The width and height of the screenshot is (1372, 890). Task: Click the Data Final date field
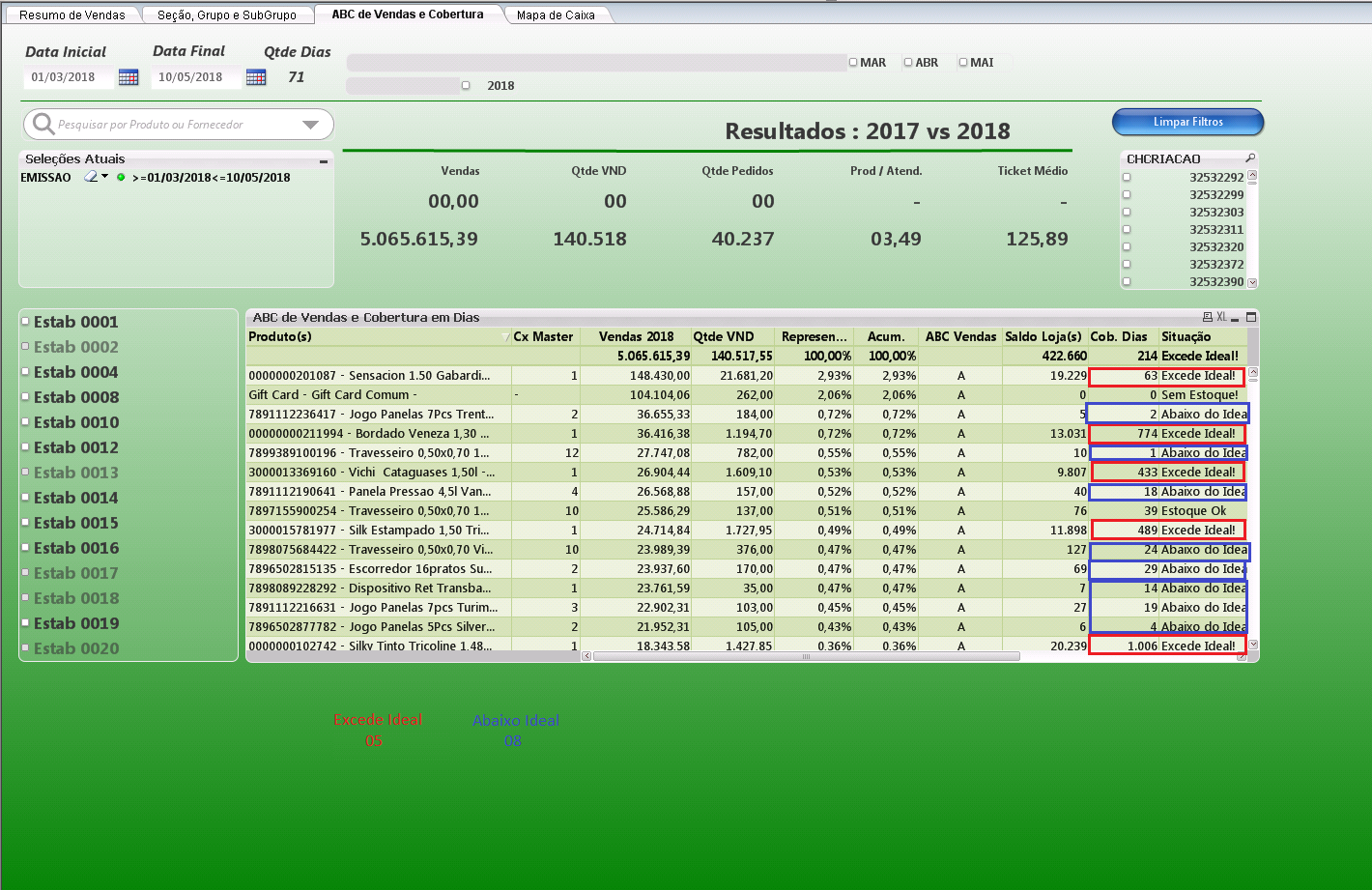pos(195,77)
